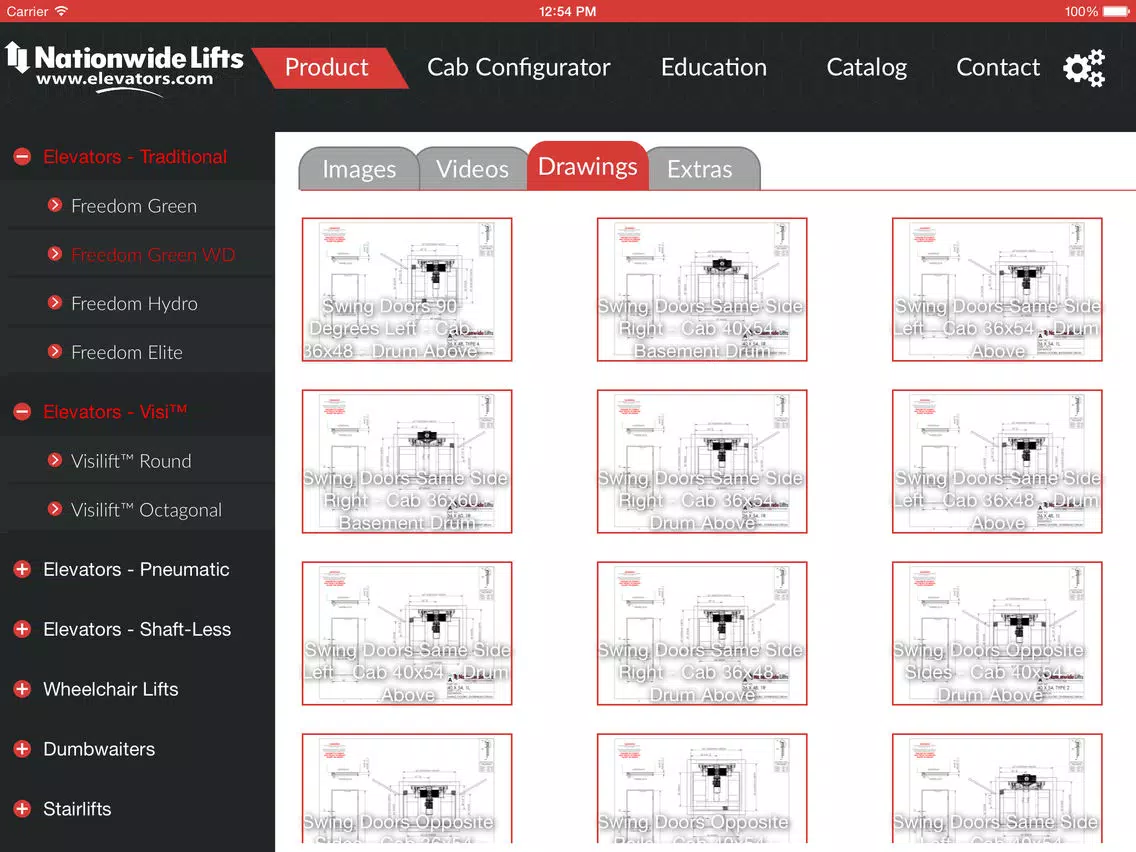This screenshot has width=1136, height=852.
Task: Expand Elevators - Pneumatic plus icon
Action: click(x=22, y=569)
